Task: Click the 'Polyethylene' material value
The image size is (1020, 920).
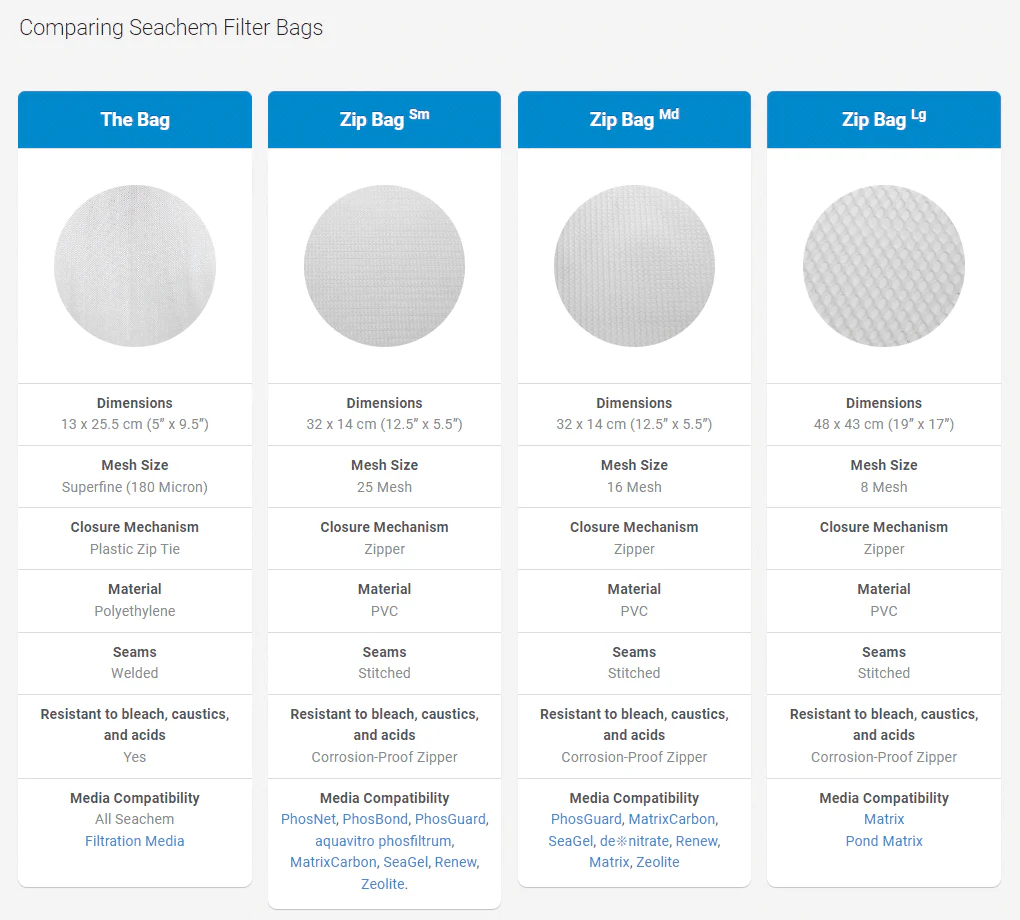Action: coord(135,611)
